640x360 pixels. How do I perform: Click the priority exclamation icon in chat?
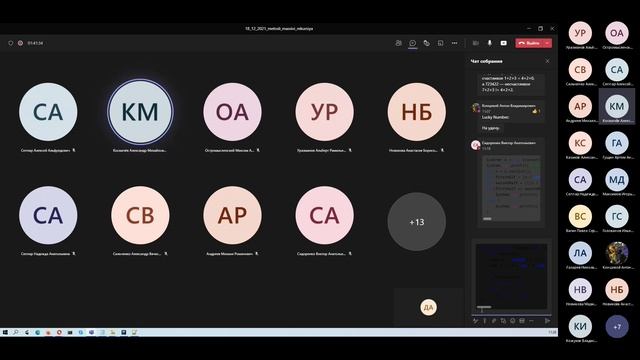tap(485, 321)
